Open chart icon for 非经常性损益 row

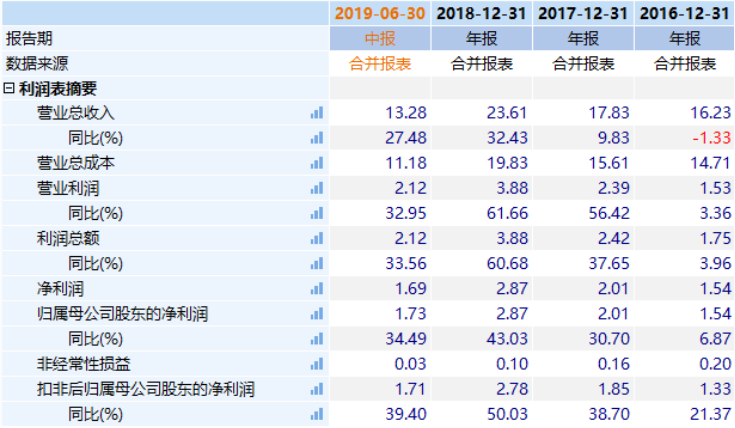click(317, 364)
